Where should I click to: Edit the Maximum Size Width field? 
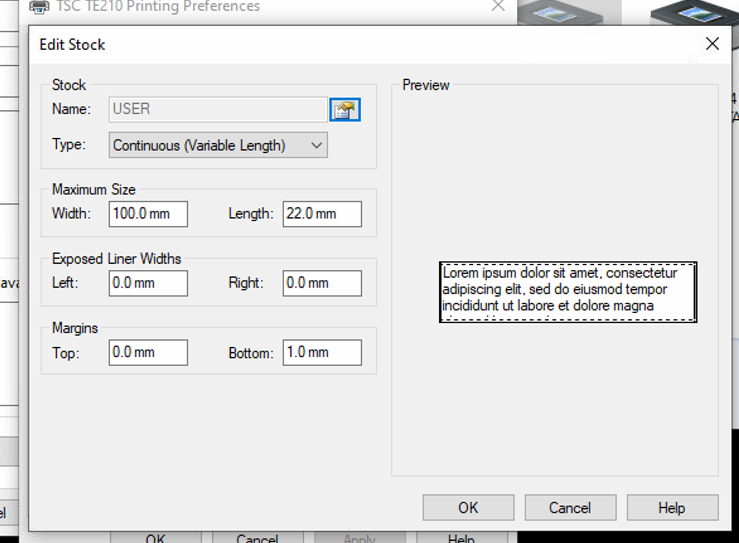(x=148, y=214)
